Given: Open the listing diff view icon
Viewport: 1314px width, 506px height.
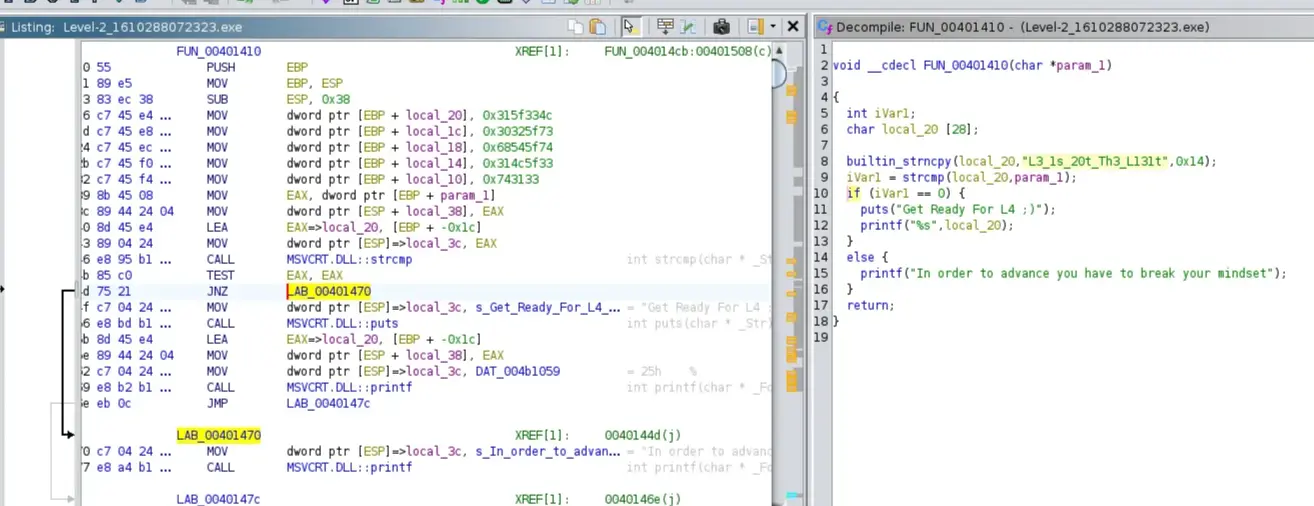Looking at the screenshot, I should click(x=688, y=27).
